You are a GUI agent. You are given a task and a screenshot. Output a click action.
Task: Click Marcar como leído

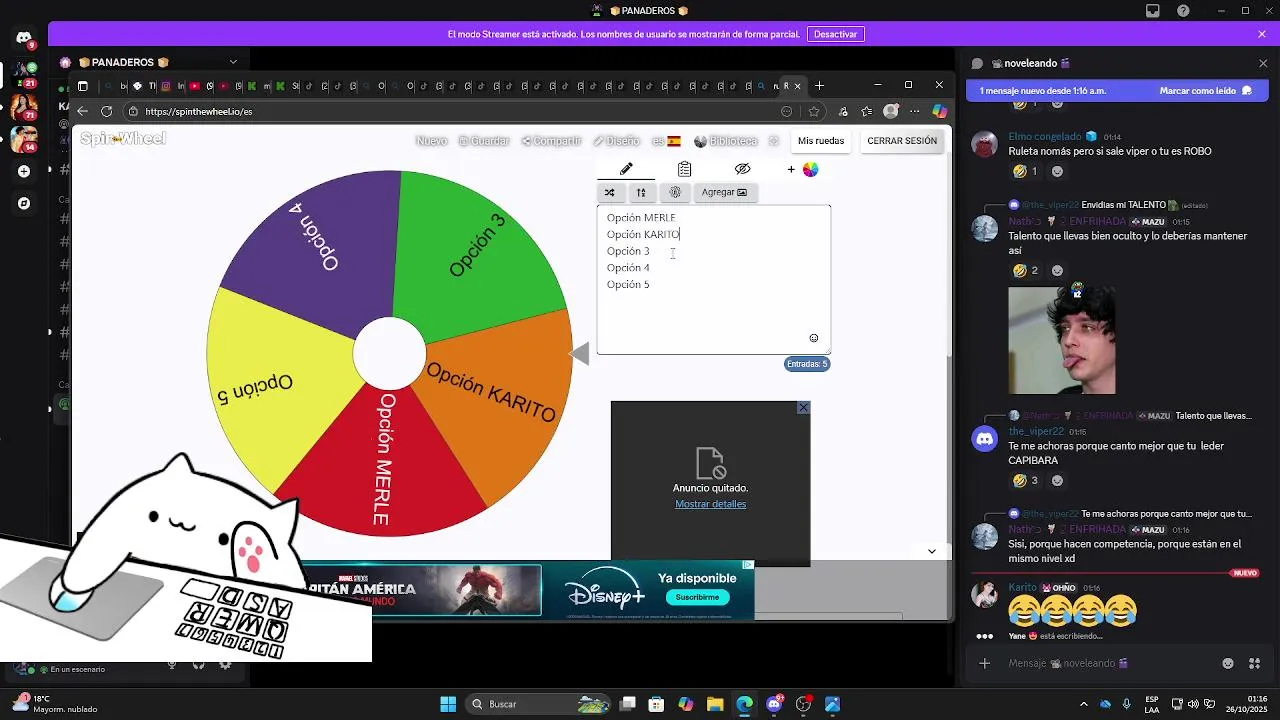pyautogui.click(x=1206, y=91)
